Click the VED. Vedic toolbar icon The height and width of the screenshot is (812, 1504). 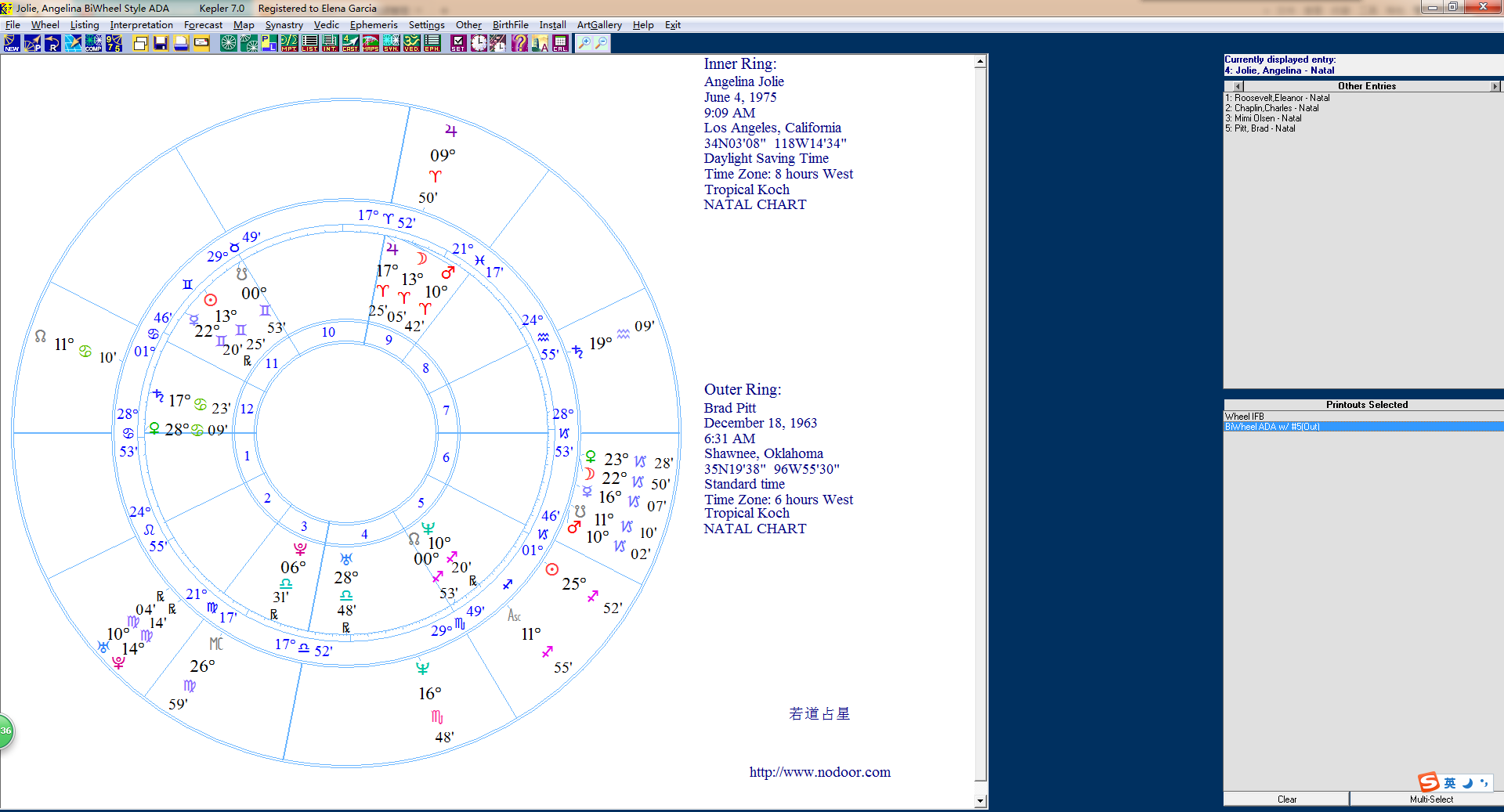(x=411, y=43)
